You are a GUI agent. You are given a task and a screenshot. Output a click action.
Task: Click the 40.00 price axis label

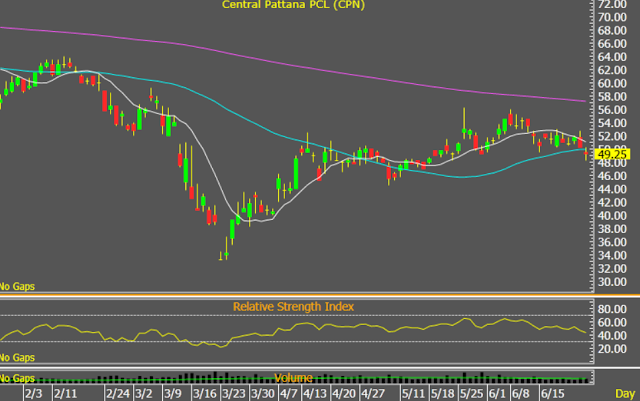[x=612, y=215]
